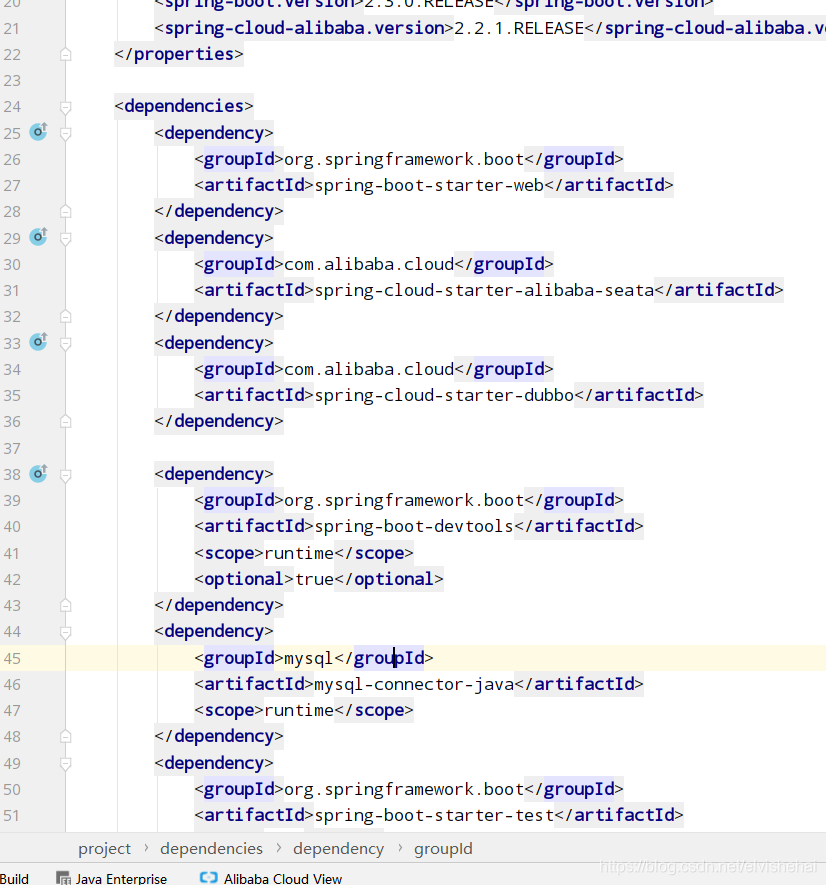Click 'spring-cloud-starter-alibaba-seata' artifact text
The height and width of the screenshot is (885, 826).
click(x=484, y=290)
